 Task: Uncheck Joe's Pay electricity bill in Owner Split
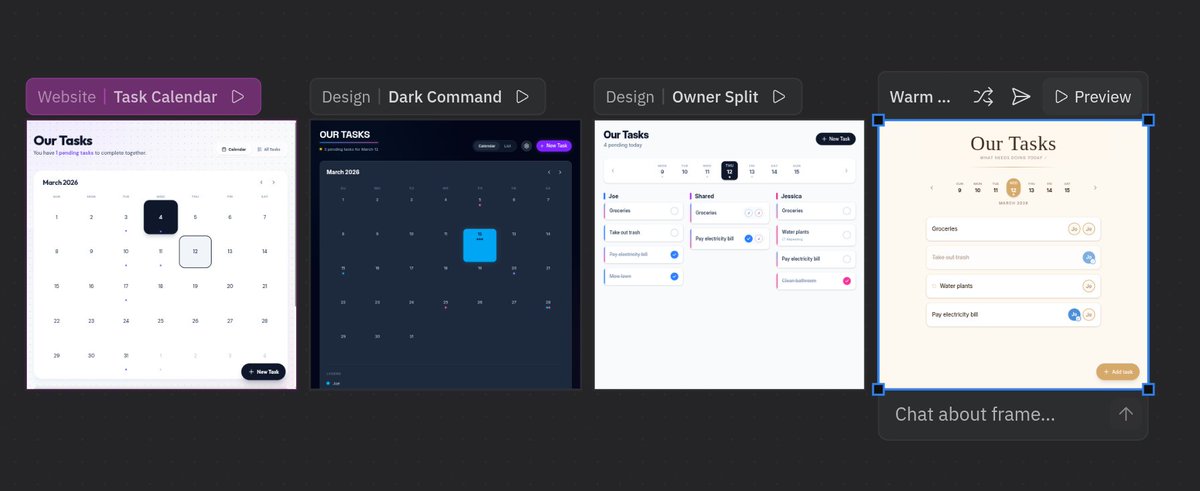674,255
